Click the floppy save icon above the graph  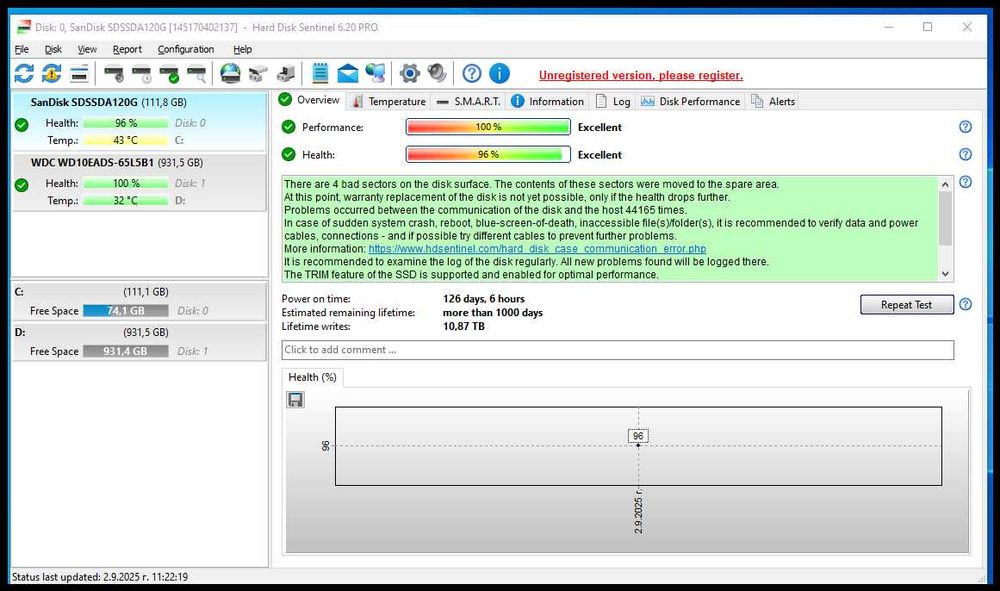click(295, 400)
